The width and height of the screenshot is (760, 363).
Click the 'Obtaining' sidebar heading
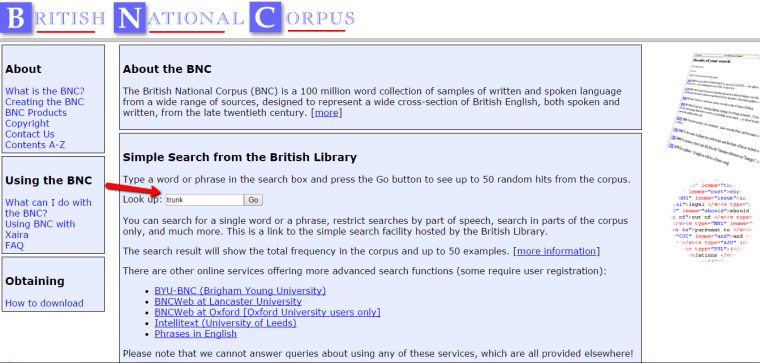point(35,282)
